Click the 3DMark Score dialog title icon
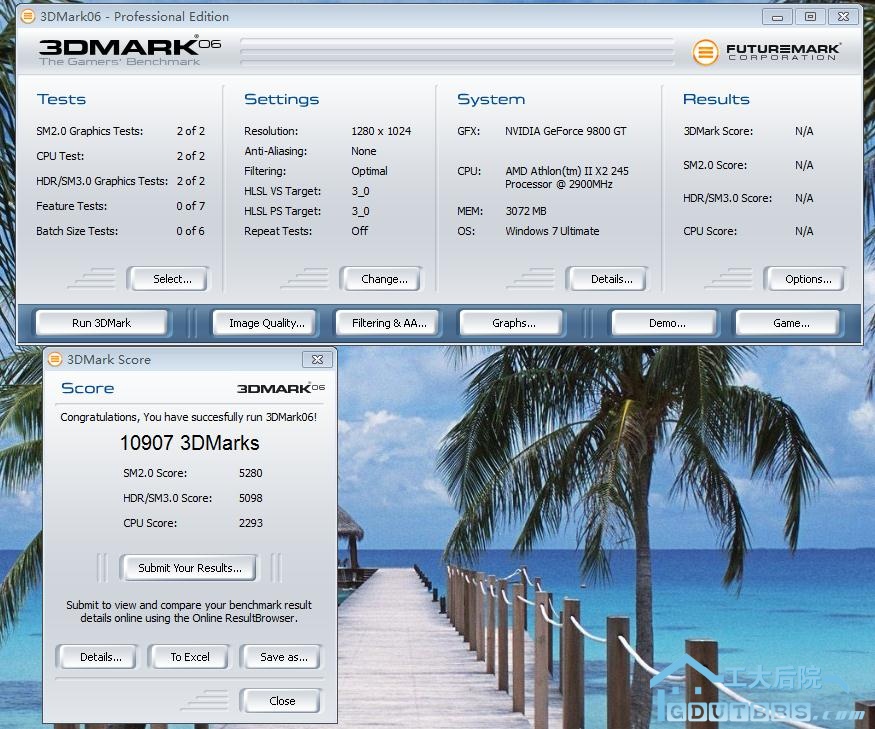Image resolution: width=875 pixels, height=729 pixels. [x=54, y=359]
